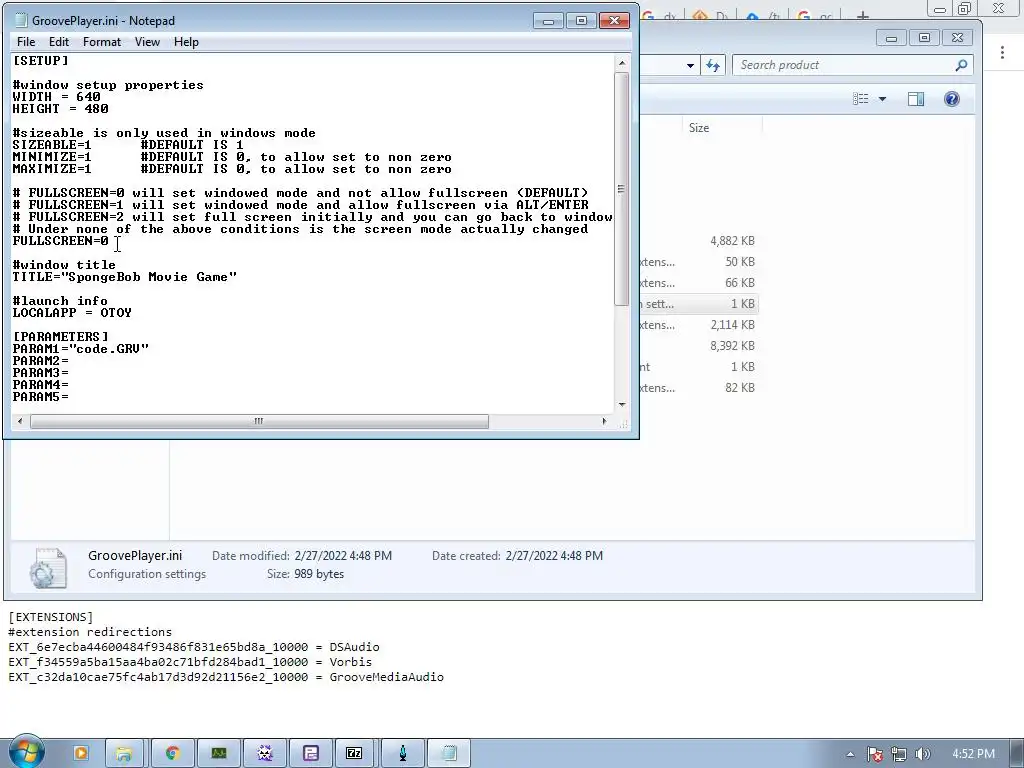
Task: Click the Windows Start orb
Action: point(26,752)
